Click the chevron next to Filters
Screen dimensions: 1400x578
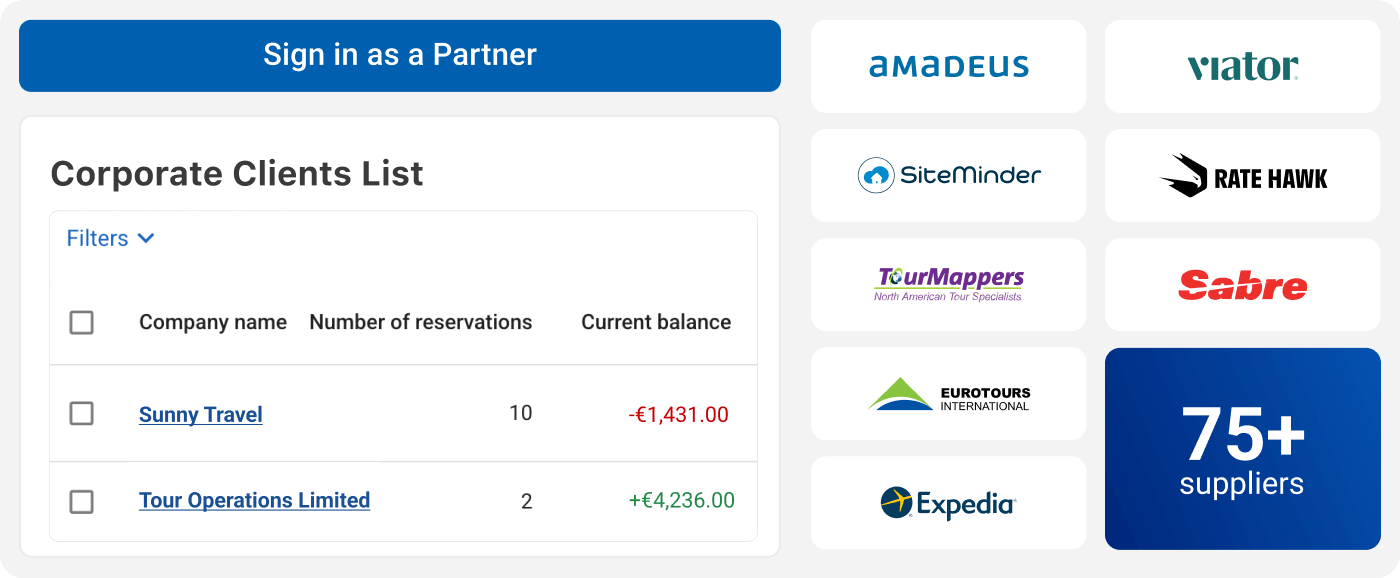[x=146, y=238]
